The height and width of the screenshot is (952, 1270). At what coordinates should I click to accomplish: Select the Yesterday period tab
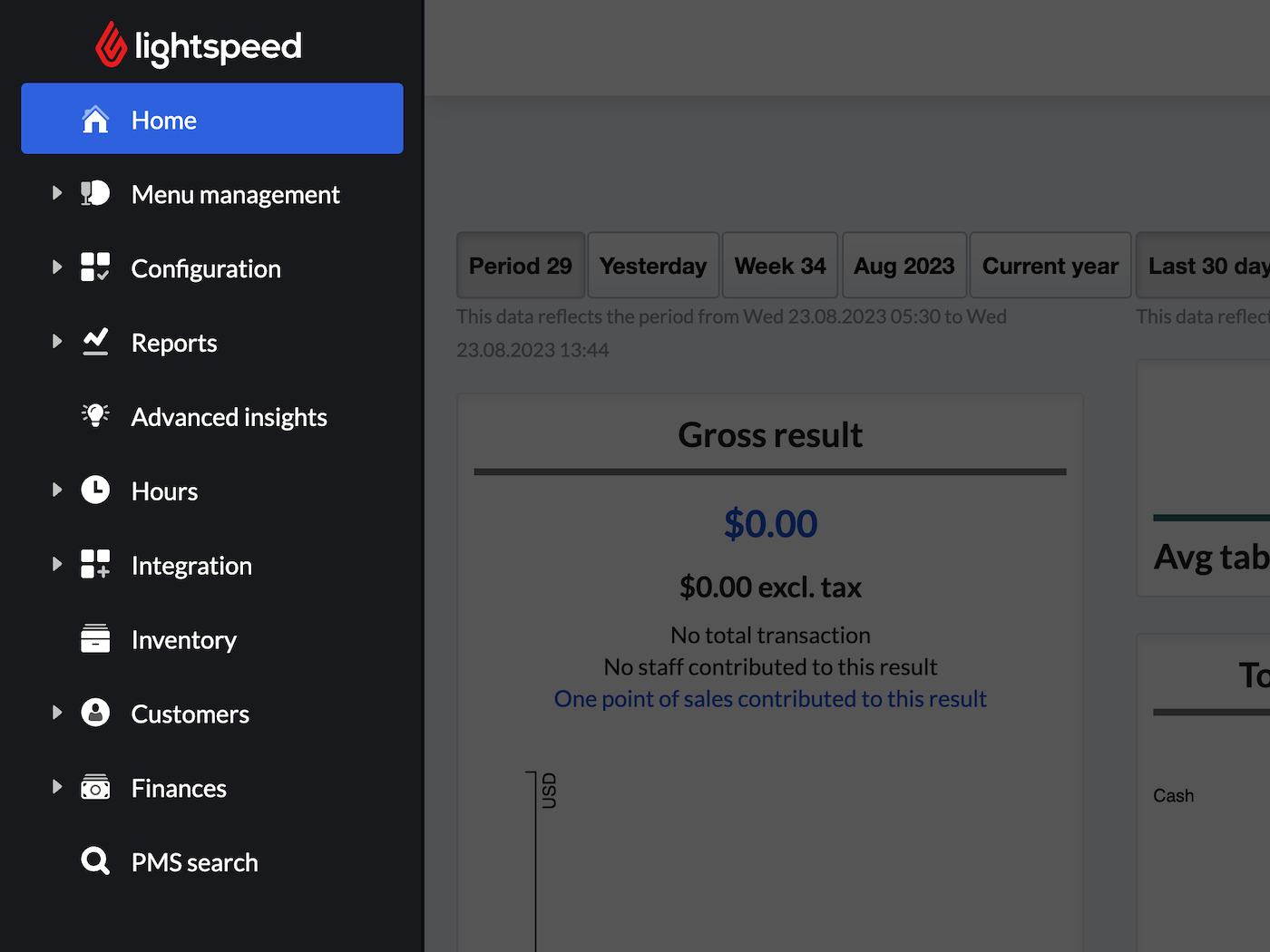(653, 266)
